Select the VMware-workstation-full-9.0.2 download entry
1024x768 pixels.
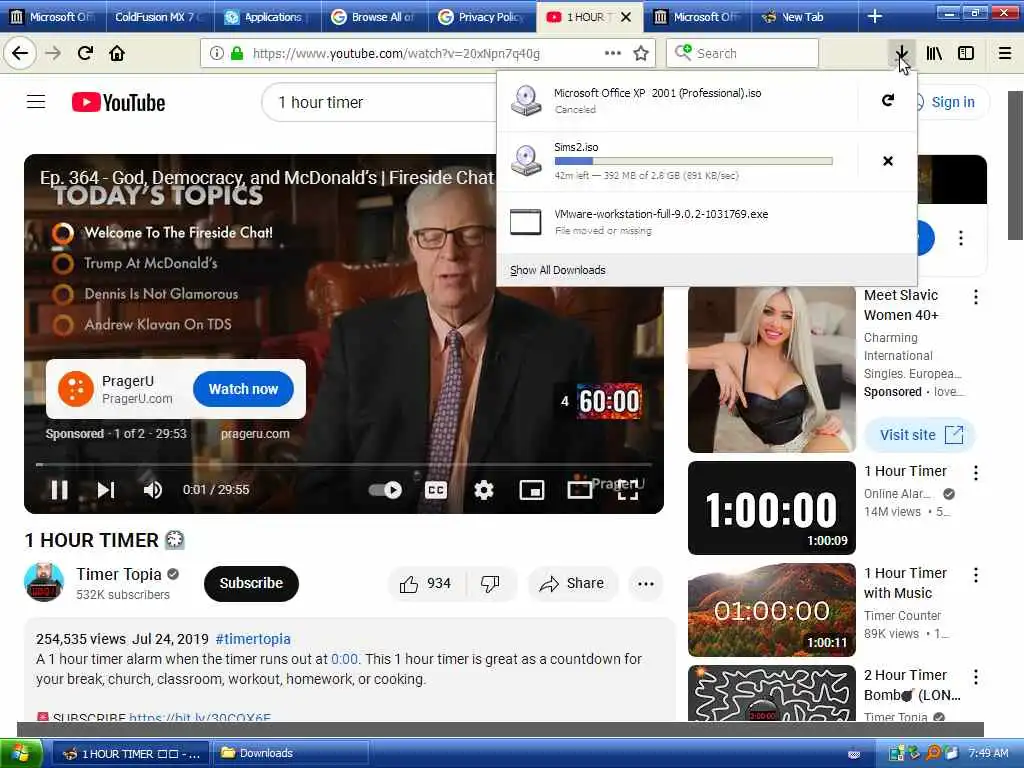tap(707, 222)
